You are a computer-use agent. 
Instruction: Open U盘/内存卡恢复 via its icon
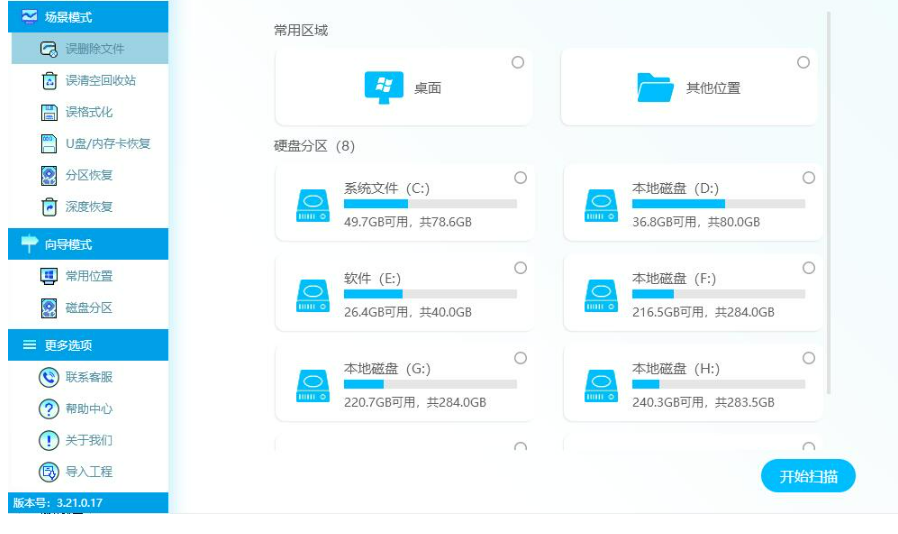tap(48, 144)
